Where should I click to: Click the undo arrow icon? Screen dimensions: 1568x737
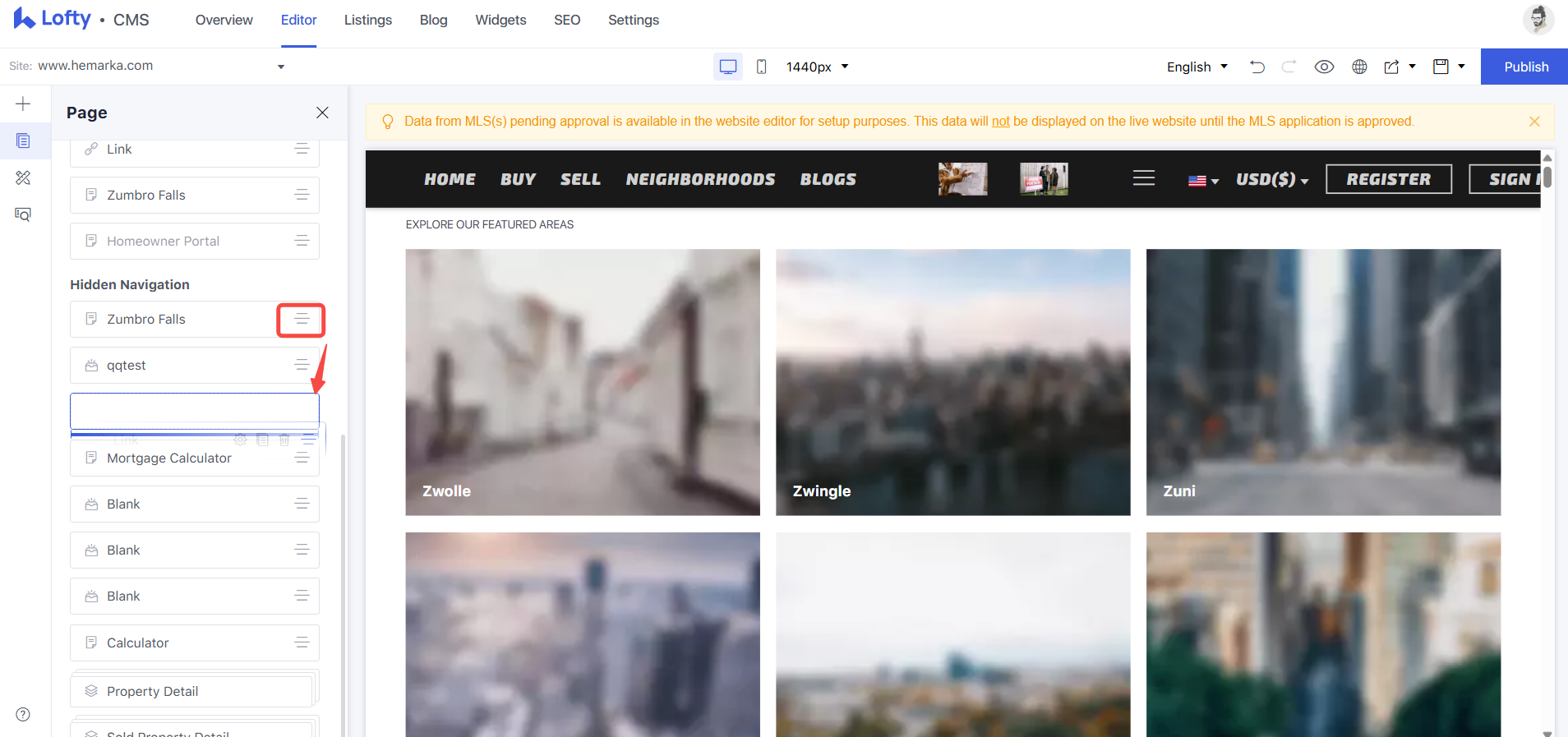pyautogui.click(x=1257, y=67)
